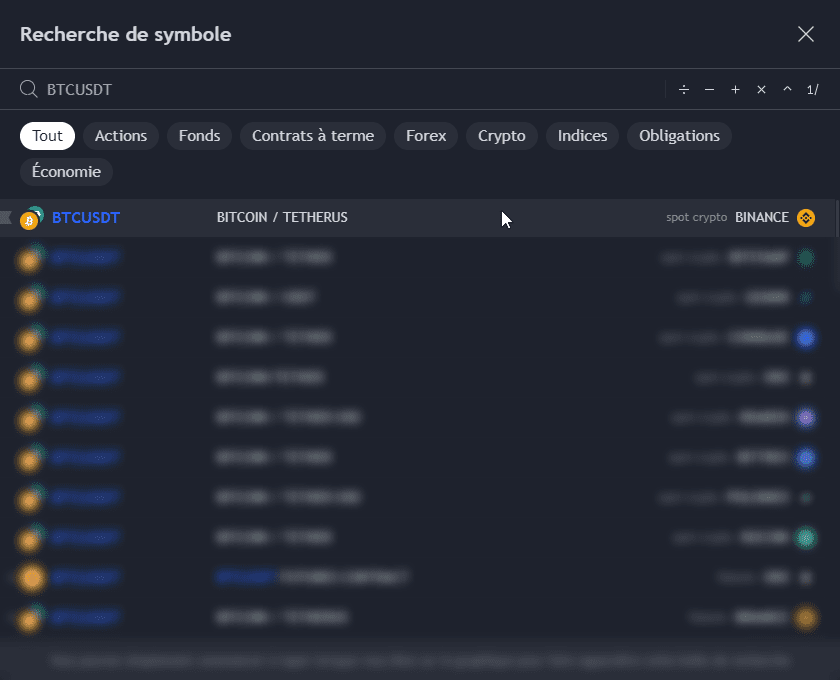
Task: Filter results by Actions
Action: [121, 136]
